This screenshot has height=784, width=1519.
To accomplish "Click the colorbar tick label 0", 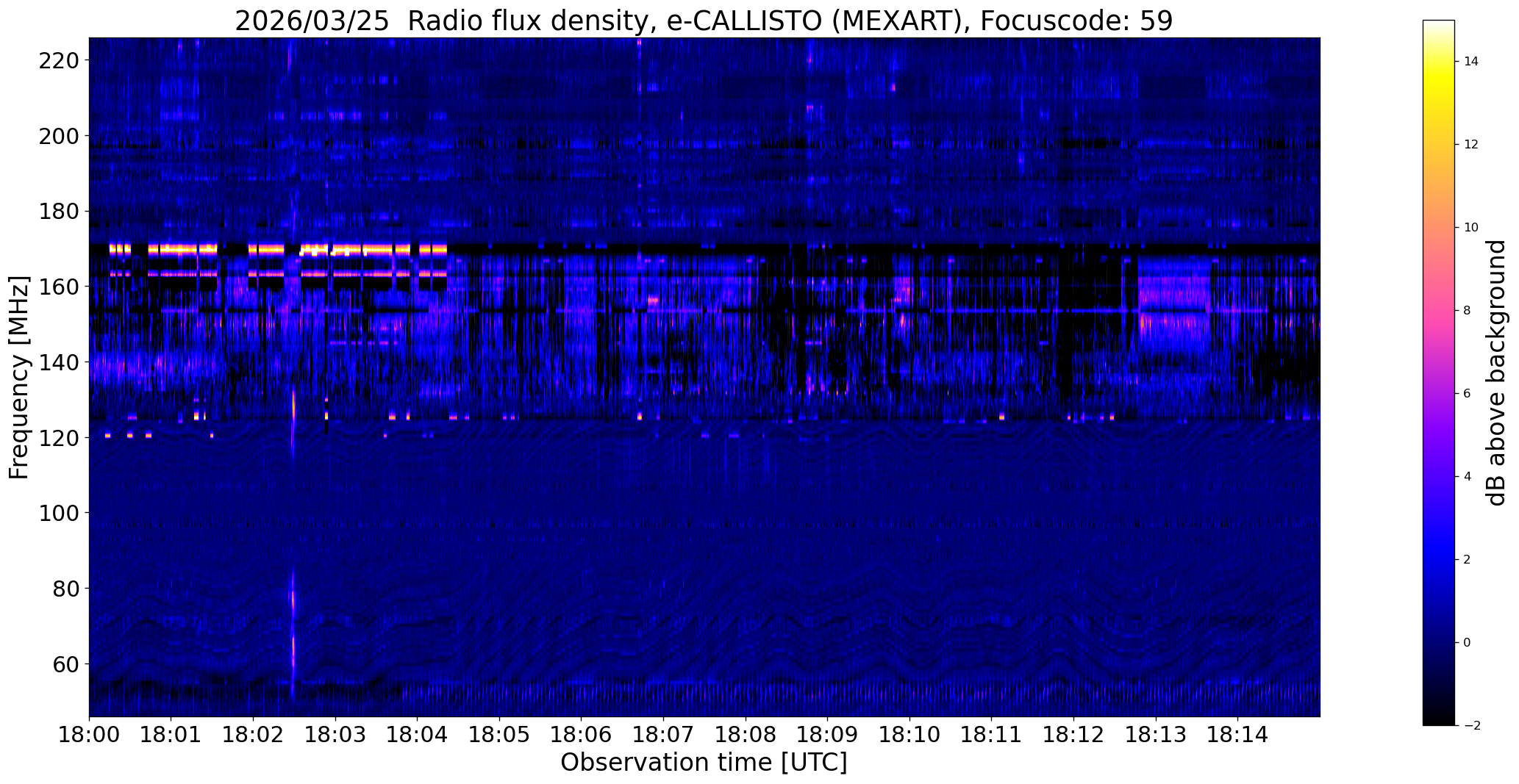I will [1468, 643].
